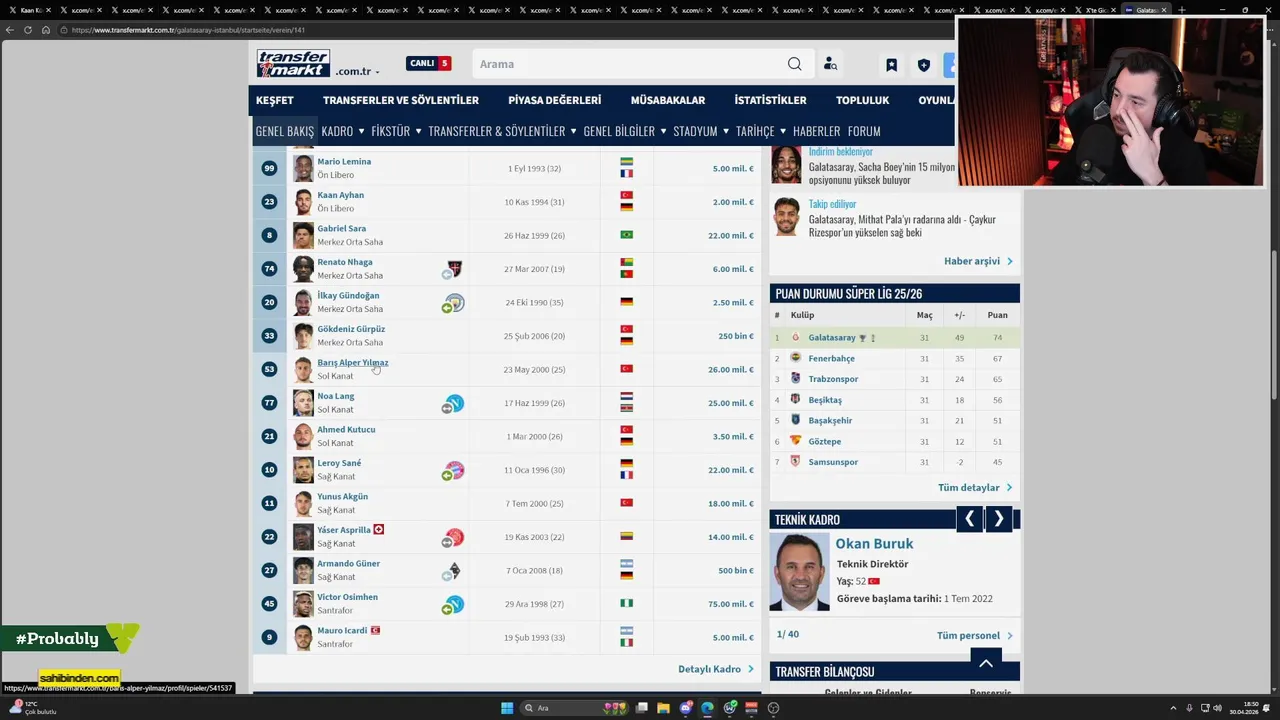Image resolution: width=1280 pixels, height=720 pixels.
Task: Click the club badge in Armando Güner's row
Action: click(454, 571)
